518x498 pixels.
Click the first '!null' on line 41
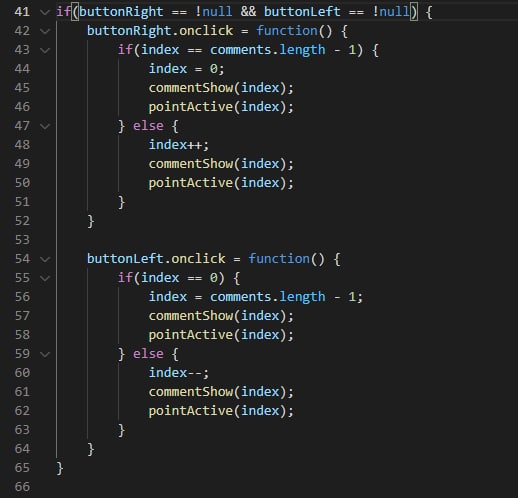[x=214, y=12]
